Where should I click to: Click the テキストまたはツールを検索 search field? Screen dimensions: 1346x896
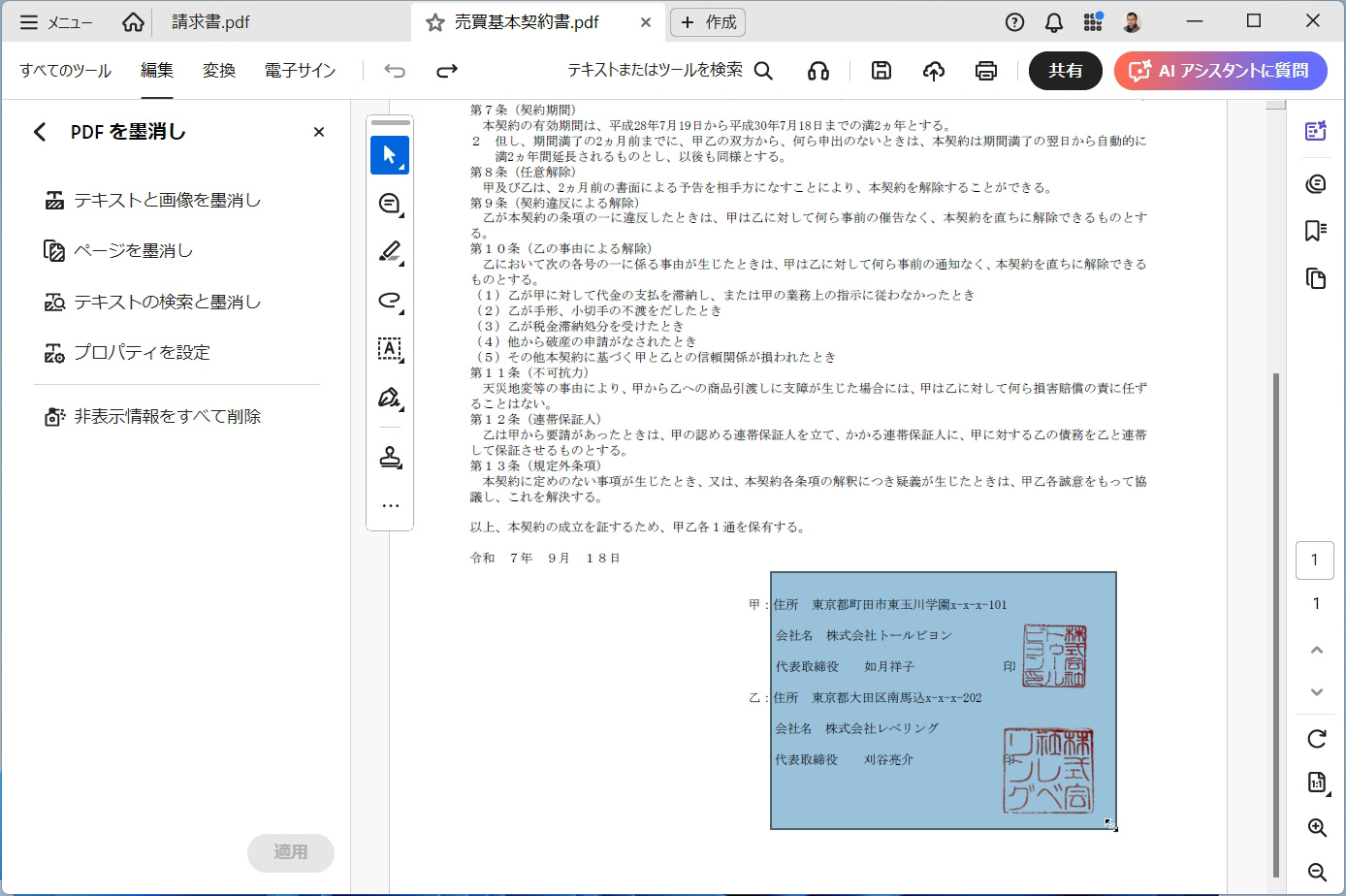click(670, 70)
